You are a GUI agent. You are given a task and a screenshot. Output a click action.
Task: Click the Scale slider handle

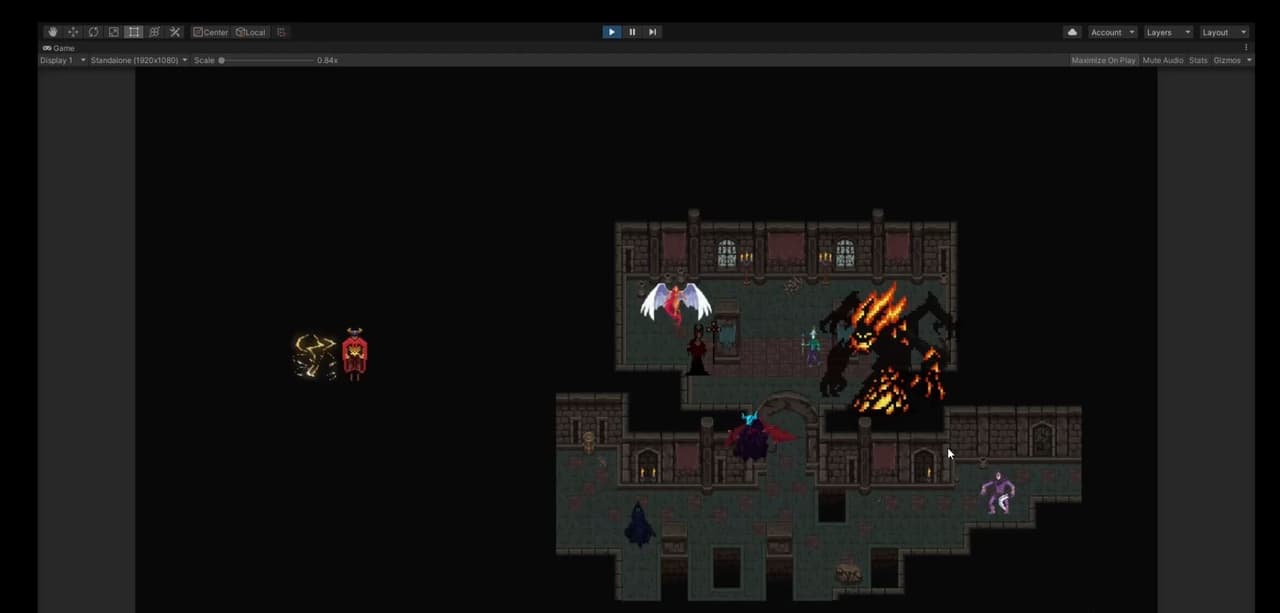(x=222, y=60)
